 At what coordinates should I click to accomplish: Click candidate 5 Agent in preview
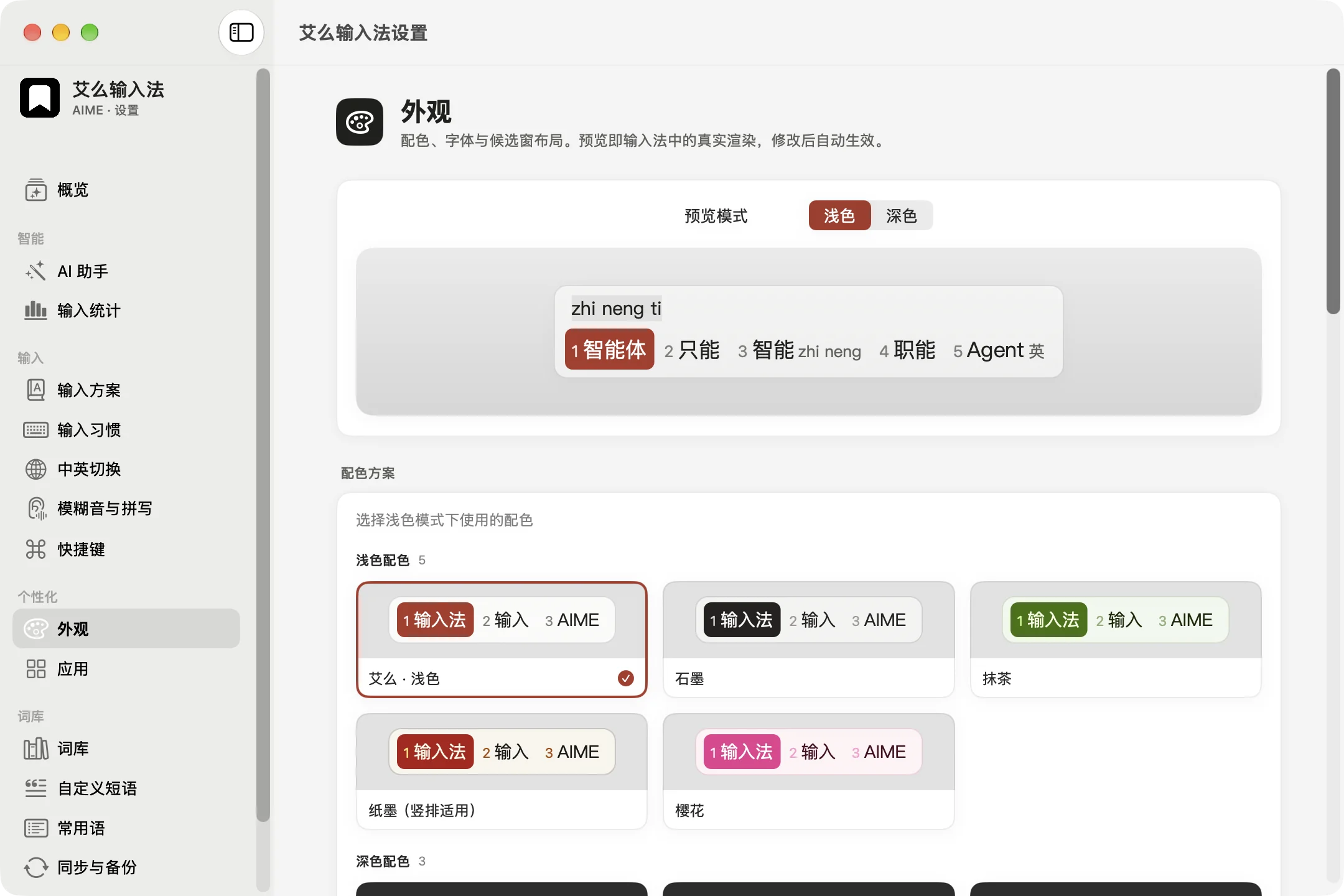(999, 350)
